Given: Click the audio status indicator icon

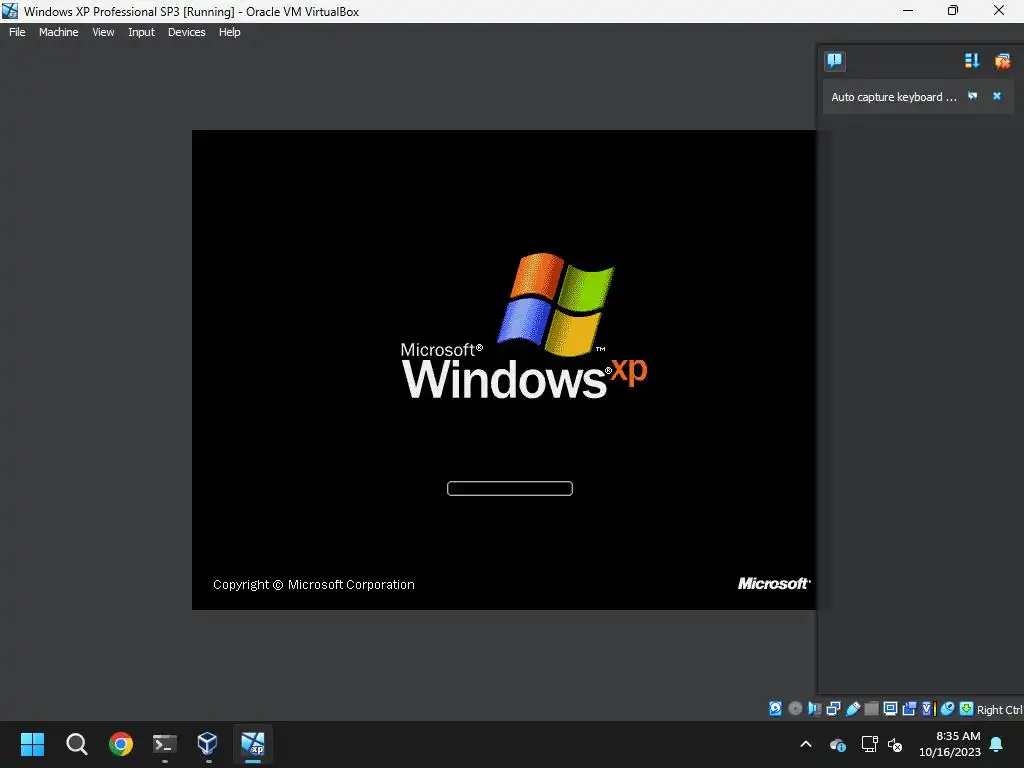Looking at the screenshot, I should [814, 709].
